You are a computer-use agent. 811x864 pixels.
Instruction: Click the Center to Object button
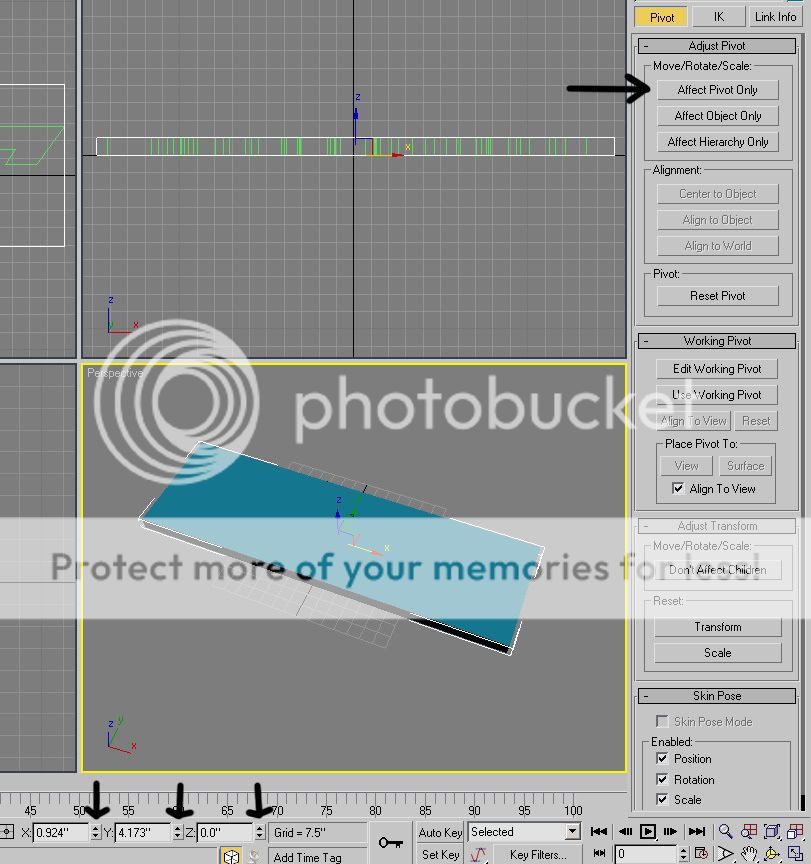click(717, 194)
